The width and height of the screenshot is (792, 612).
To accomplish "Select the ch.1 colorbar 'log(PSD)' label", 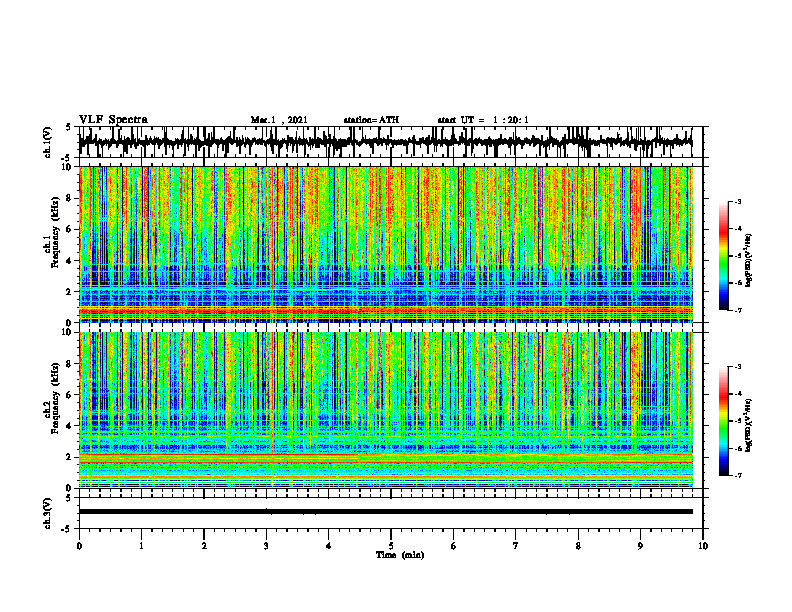I will pos(749,261).
